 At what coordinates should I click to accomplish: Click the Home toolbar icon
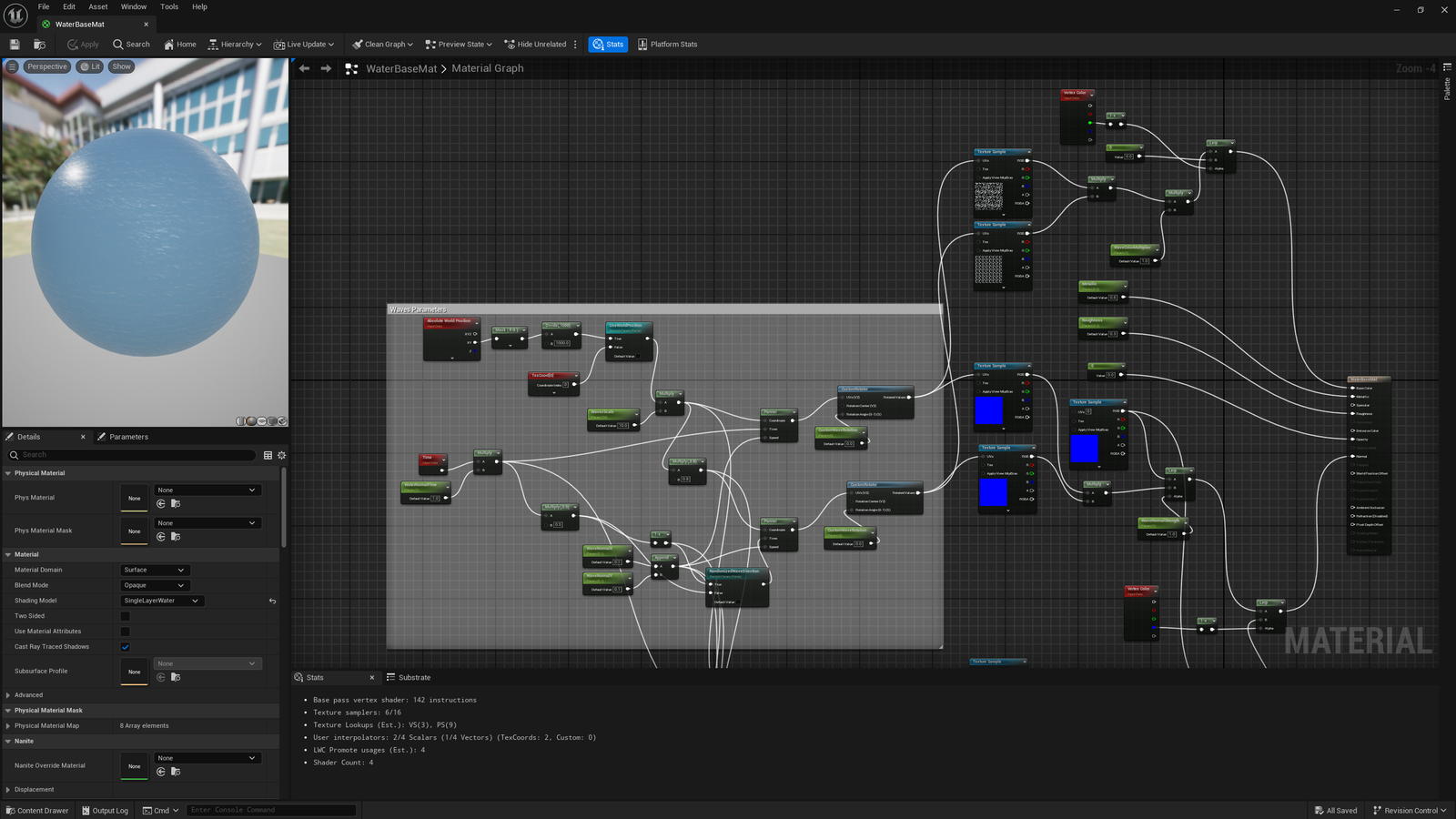179,44
